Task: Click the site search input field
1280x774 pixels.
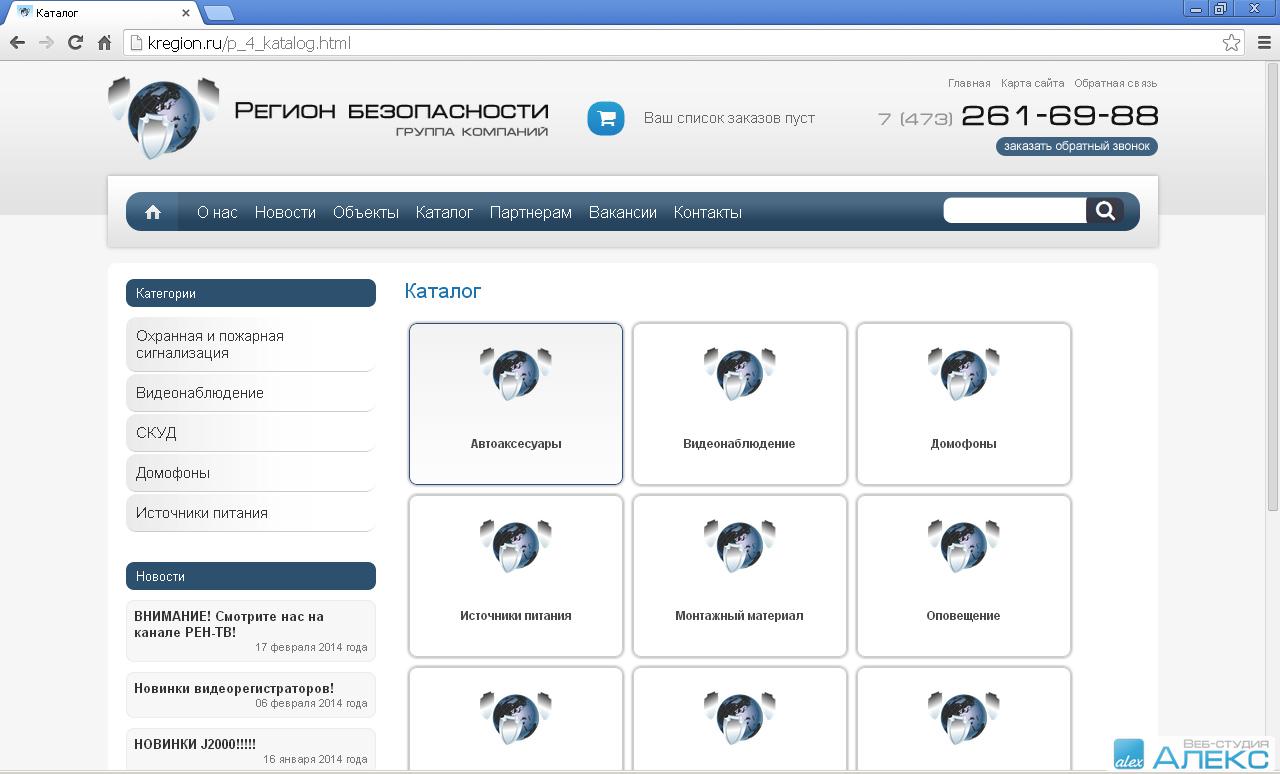Action: 1014,210
